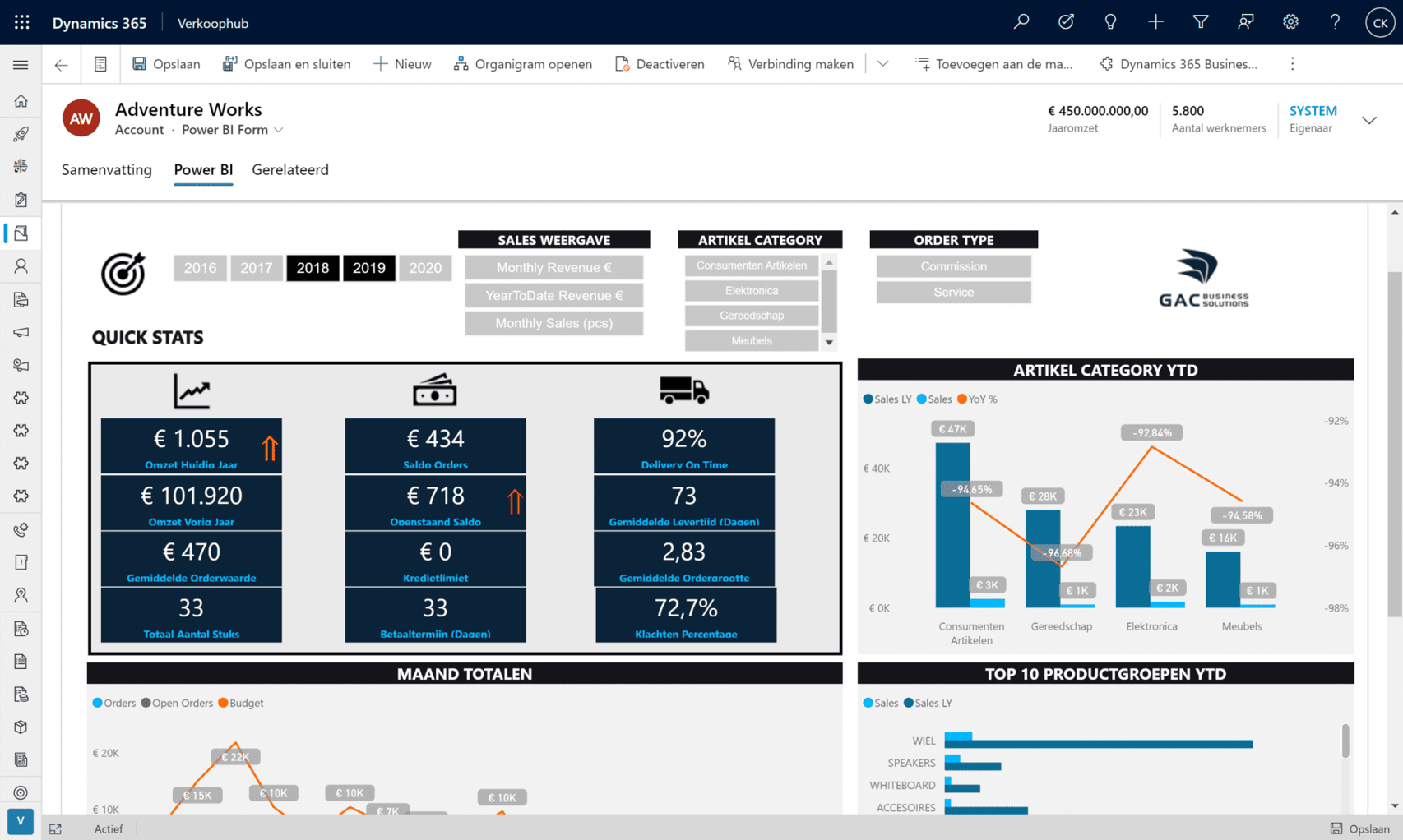The image size is (1403, 840).
Task: Open advanced find funnel icon
Action: [x=1201, y=22]
